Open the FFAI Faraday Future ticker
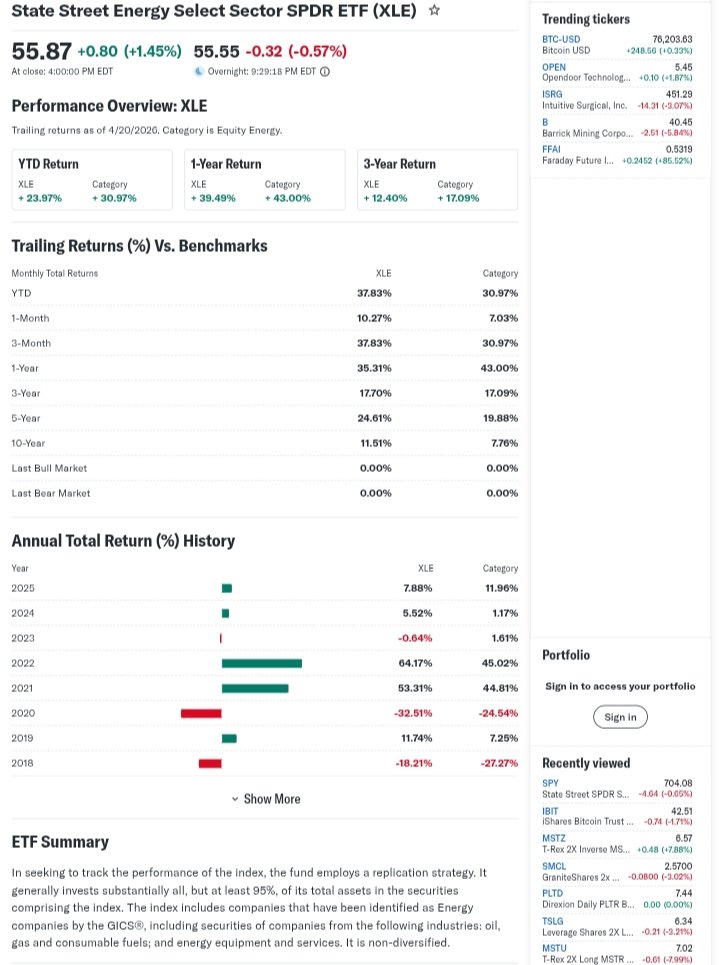The width and height of the screenshot is (719, 965). click(551, 149)
